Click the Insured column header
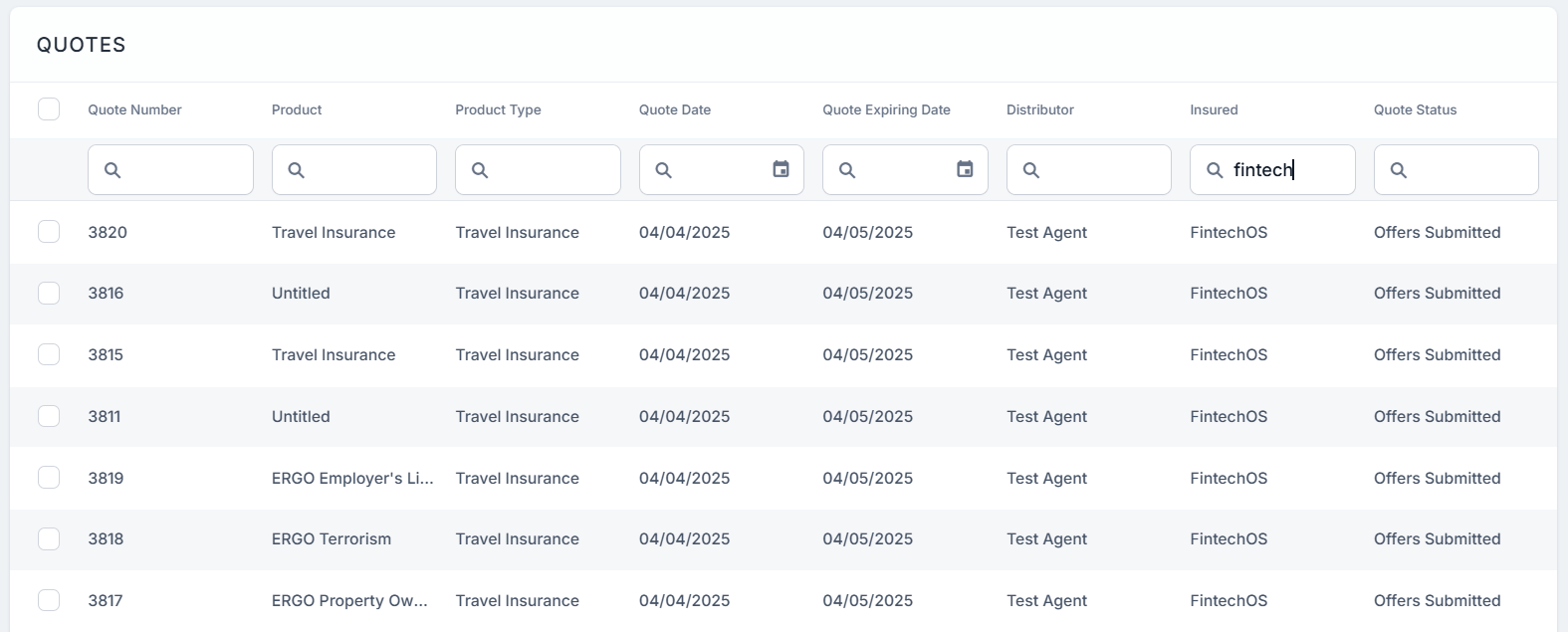The height and width of the screenshot is (632, 1568). [x=1214, y=109]
